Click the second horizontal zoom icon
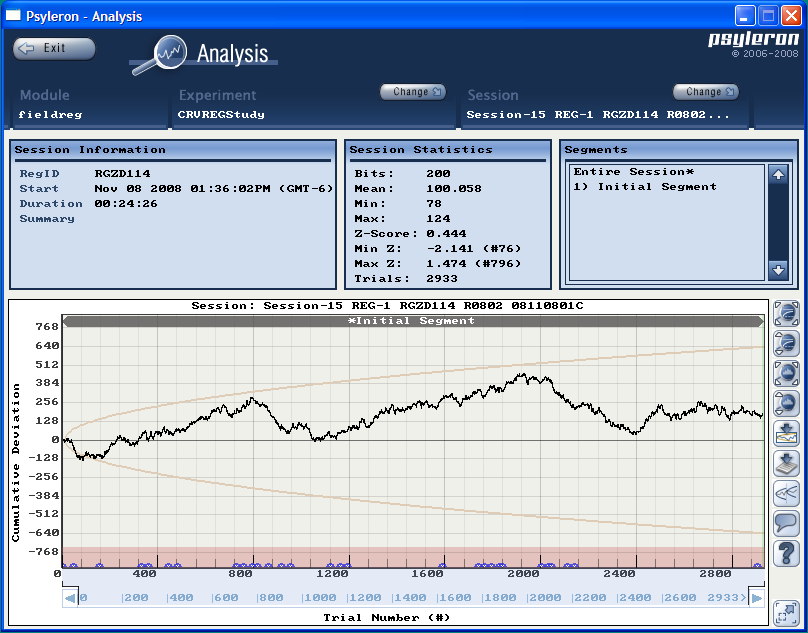The height and width of the screenshot is (633, 808). pos(787,344)
